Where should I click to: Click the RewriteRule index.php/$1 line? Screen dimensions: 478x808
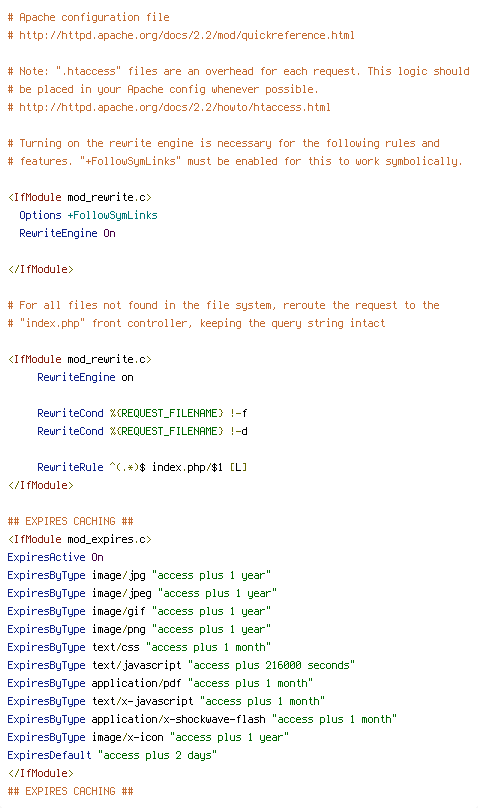(x=142, y=467)
